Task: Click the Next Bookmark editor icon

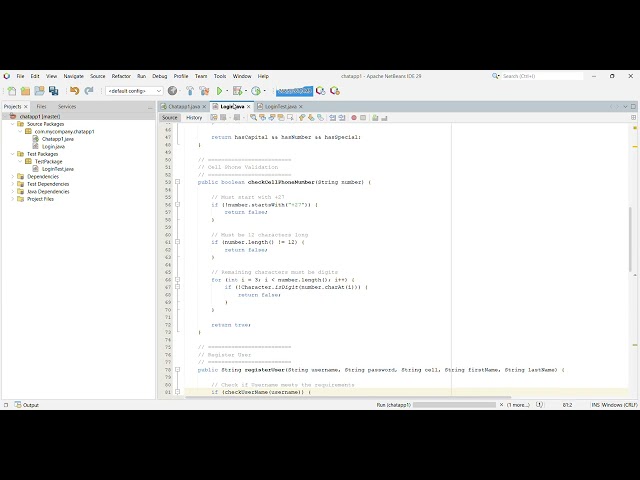Action: (x=311, y=118)
